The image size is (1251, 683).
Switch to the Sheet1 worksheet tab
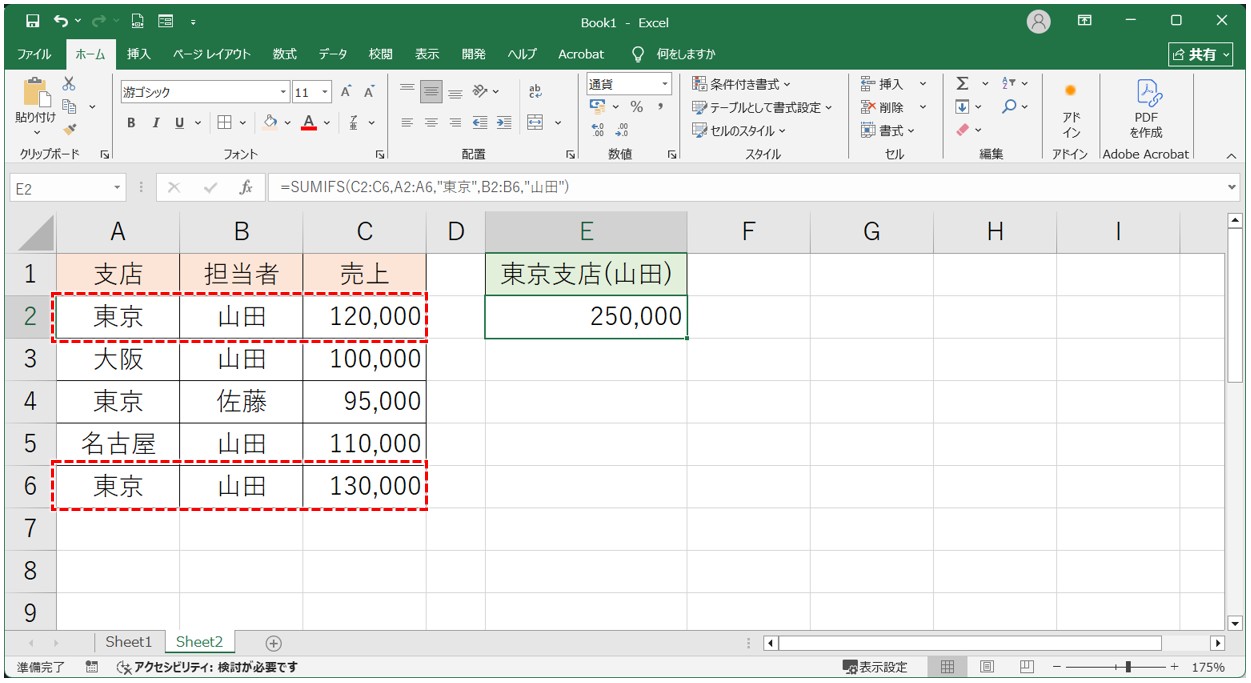tap(129, 642)
